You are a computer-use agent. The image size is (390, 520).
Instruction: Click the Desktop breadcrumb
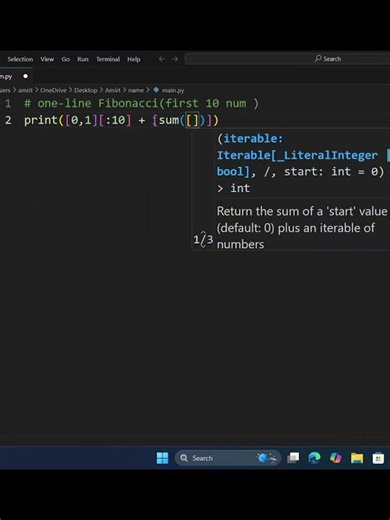[x=86, y=90]
